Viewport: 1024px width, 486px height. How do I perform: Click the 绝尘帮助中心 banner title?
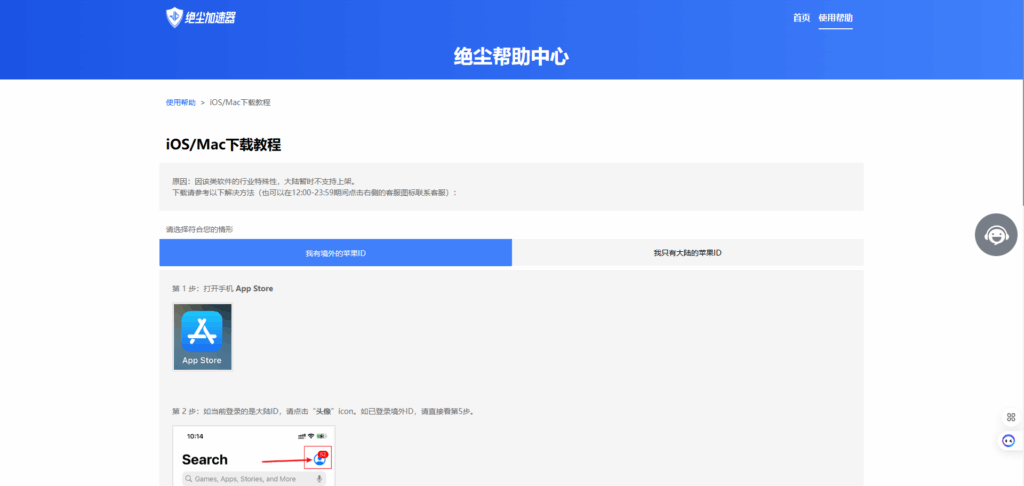pos(511,56)
